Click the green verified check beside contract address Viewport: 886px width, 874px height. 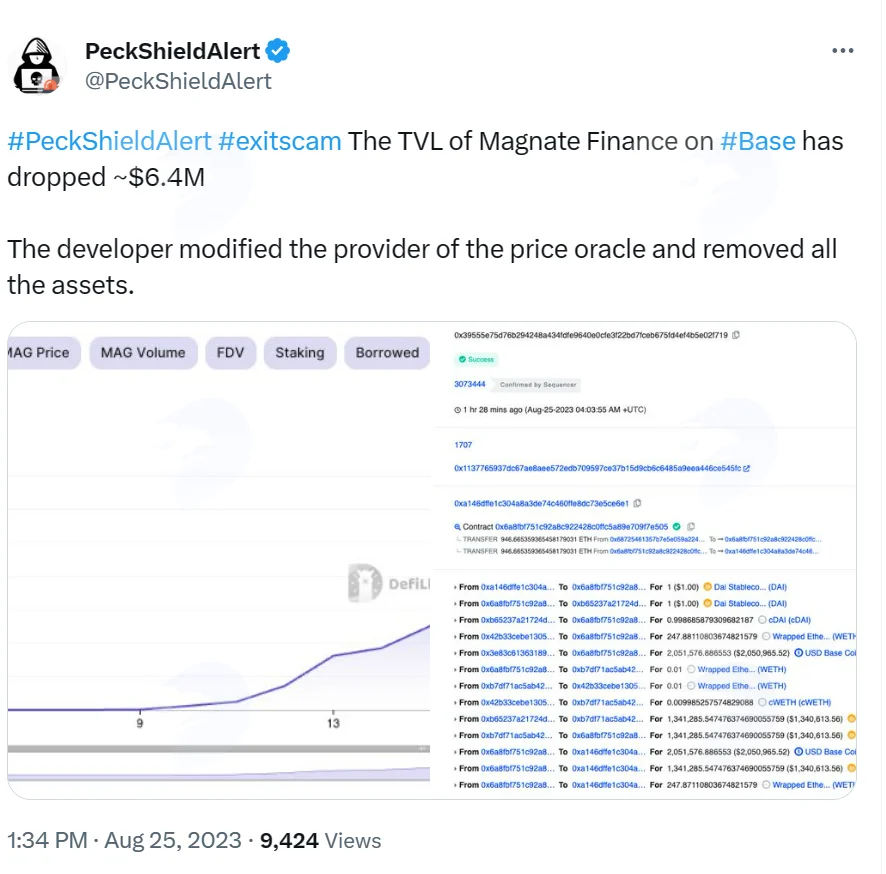click(676, 526)
